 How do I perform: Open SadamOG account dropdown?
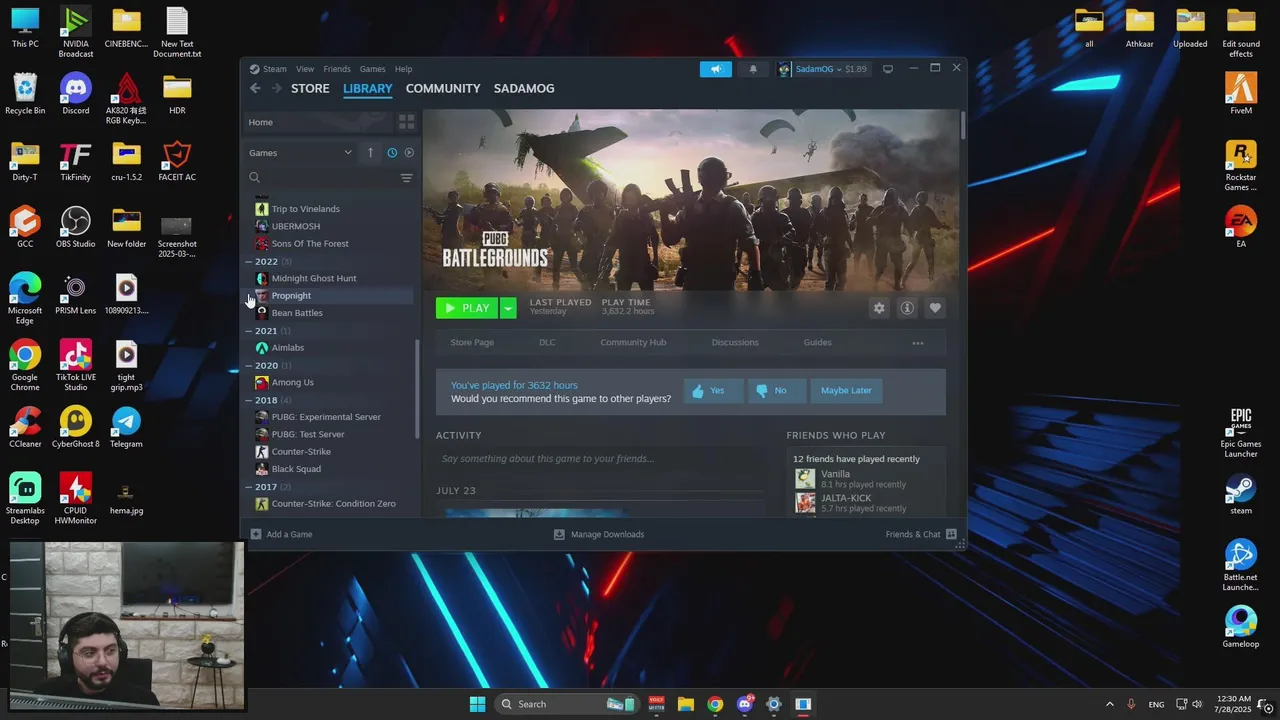click(823, 69)
